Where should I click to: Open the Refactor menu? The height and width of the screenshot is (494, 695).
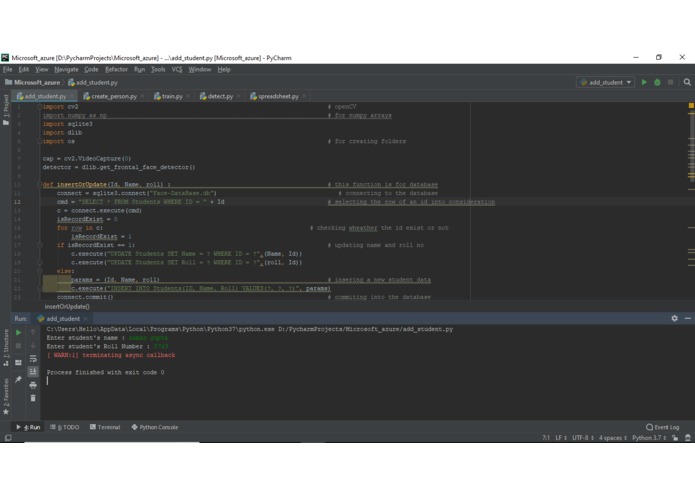point(117,70)
